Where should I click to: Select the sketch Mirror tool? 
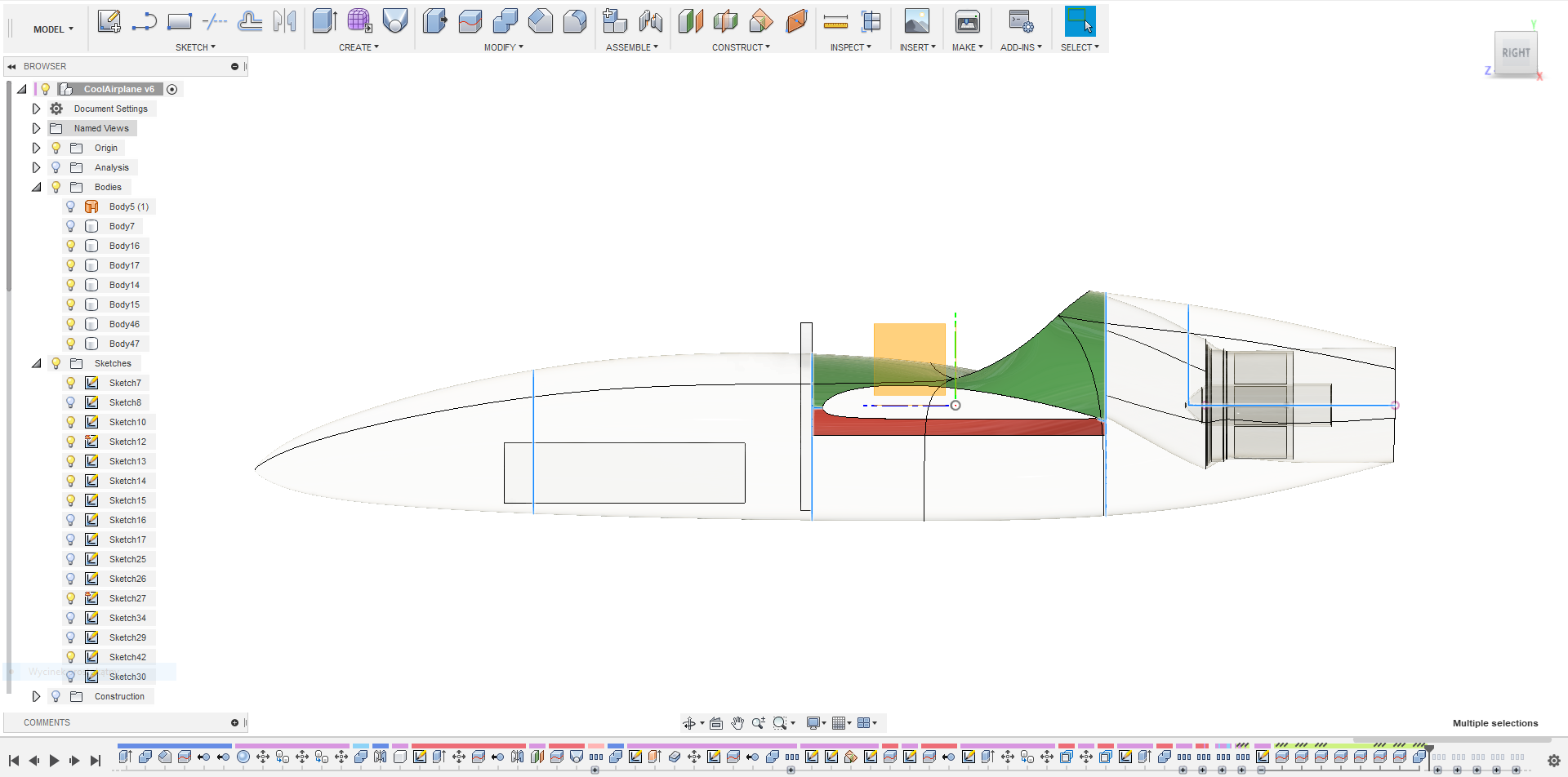click(284, 21)
